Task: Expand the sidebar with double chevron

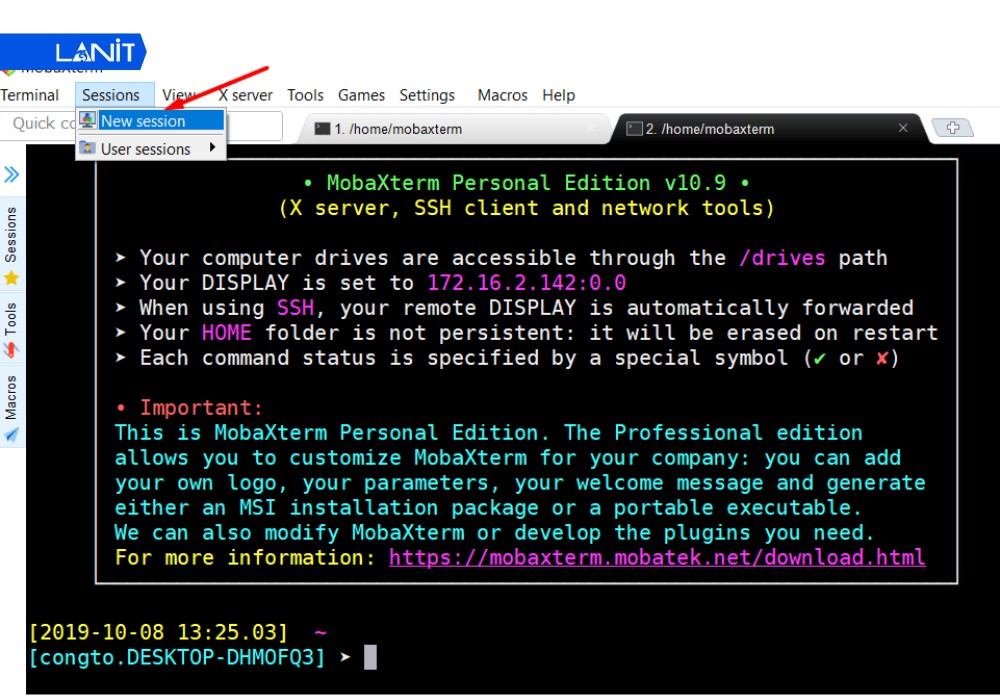Action: tap(11, 174)
